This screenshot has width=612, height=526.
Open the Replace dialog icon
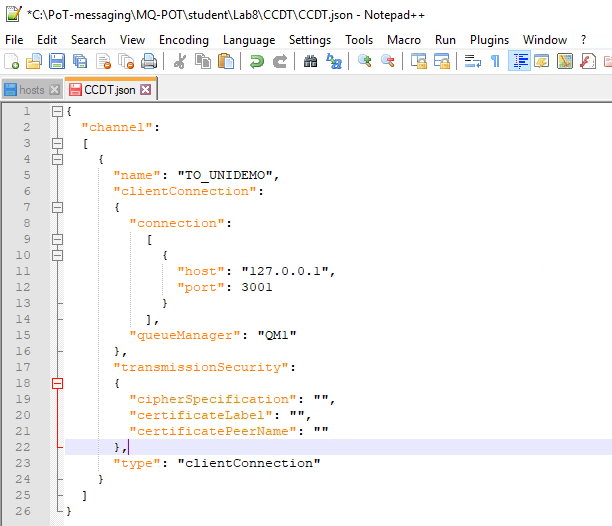click(x=334, y=62)
